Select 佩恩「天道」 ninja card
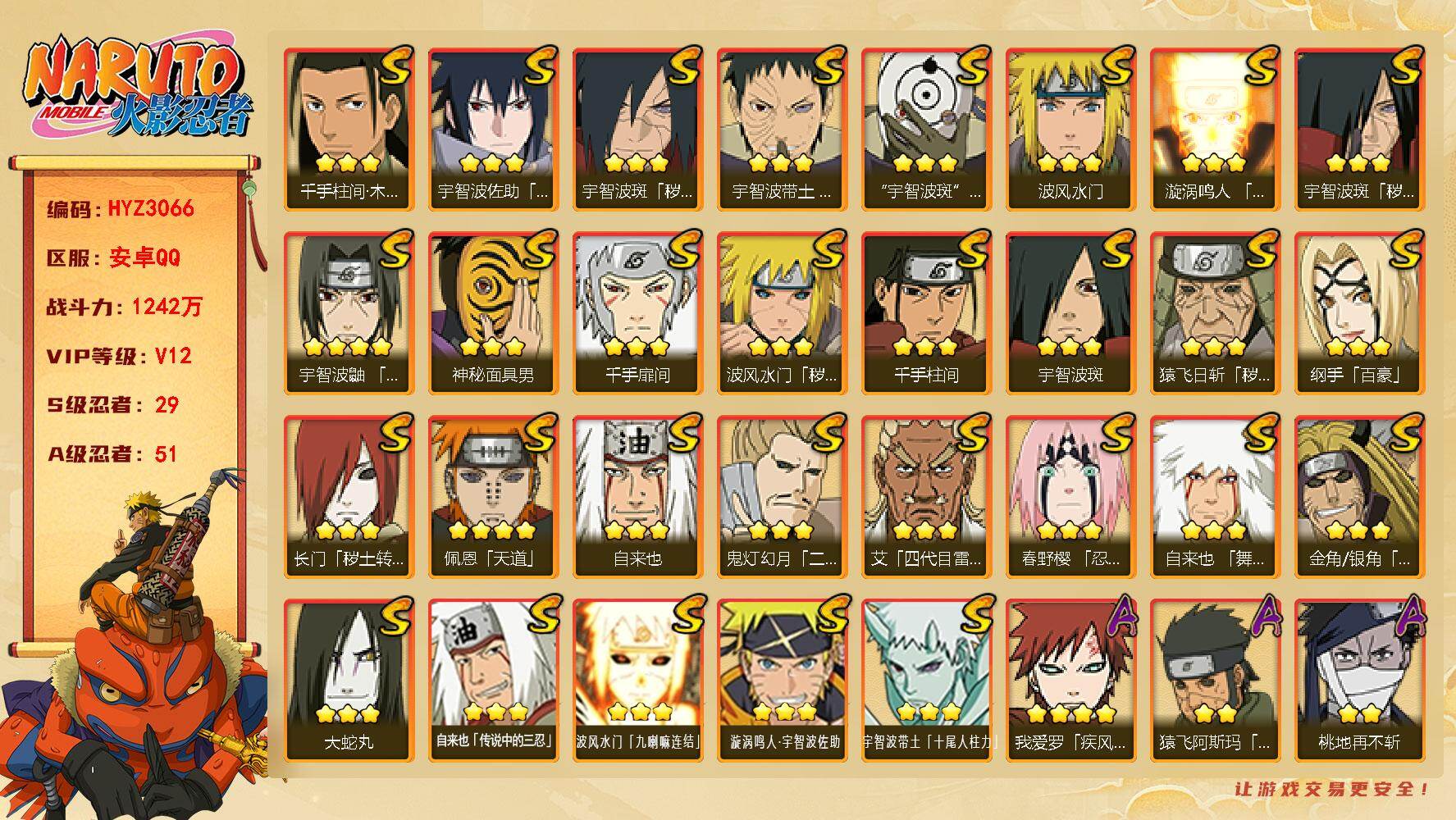The width and height of the screenshot is (1456, 820). pos(493,497)
